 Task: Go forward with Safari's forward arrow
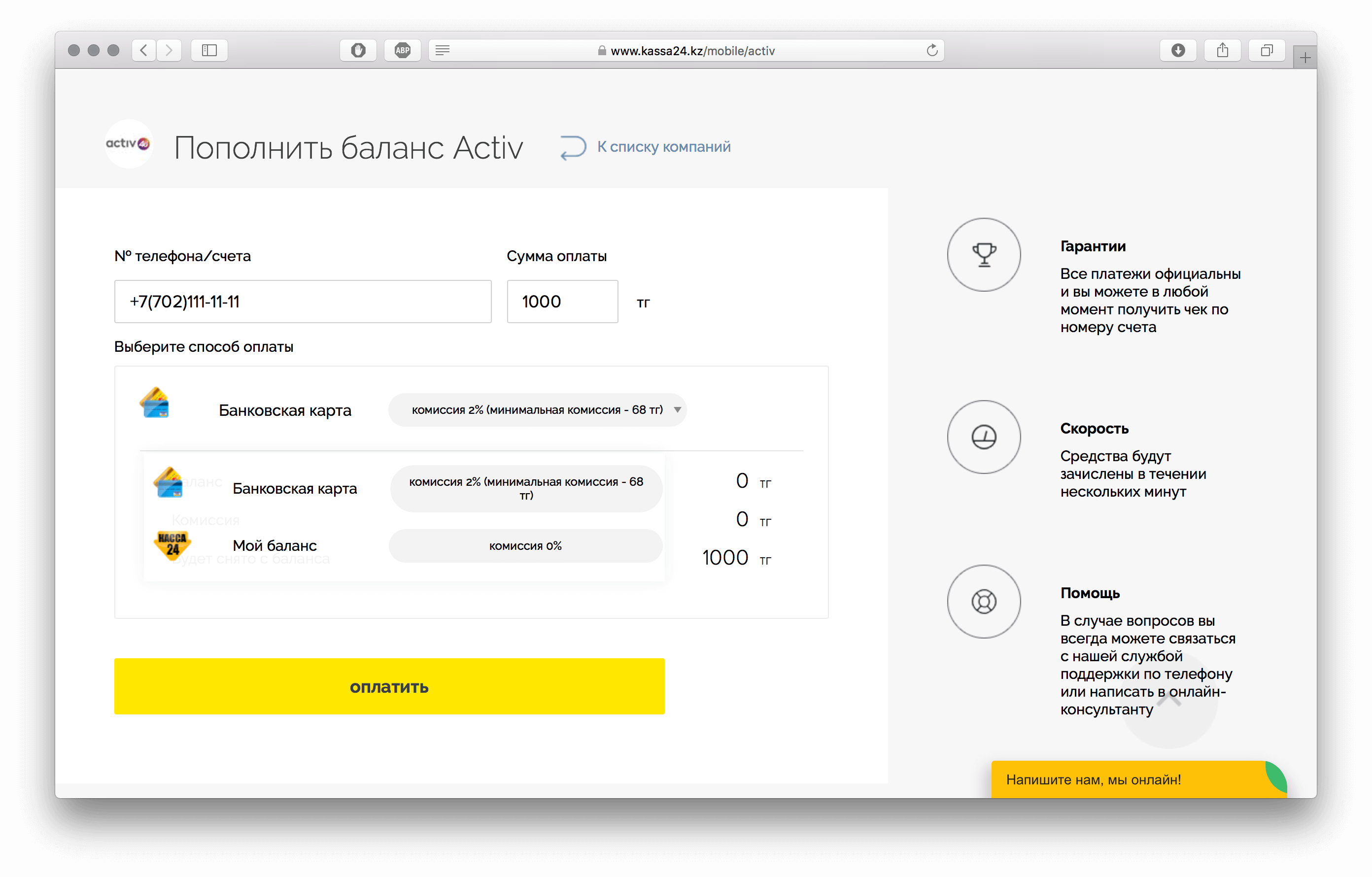click(x=169, y=50)
